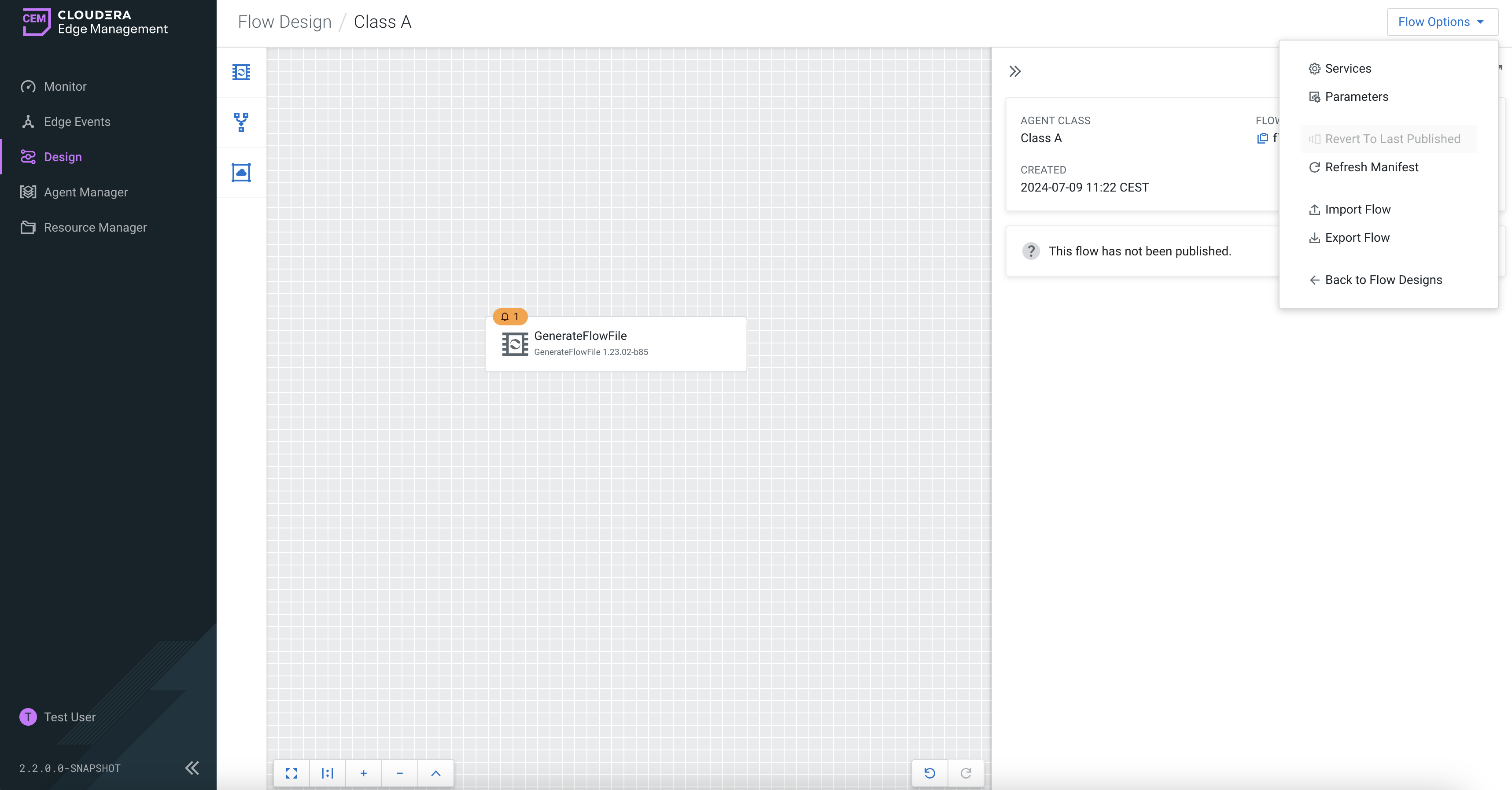Image resolution: width=1512 pixels, height=790 pixels.
Task: Click the funnel icon in palette
Action: click(x=241, y=122)
